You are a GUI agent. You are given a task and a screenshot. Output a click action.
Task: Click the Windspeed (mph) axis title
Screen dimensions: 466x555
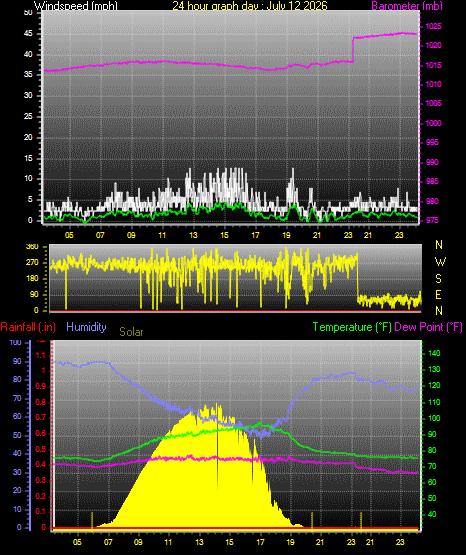76,5
